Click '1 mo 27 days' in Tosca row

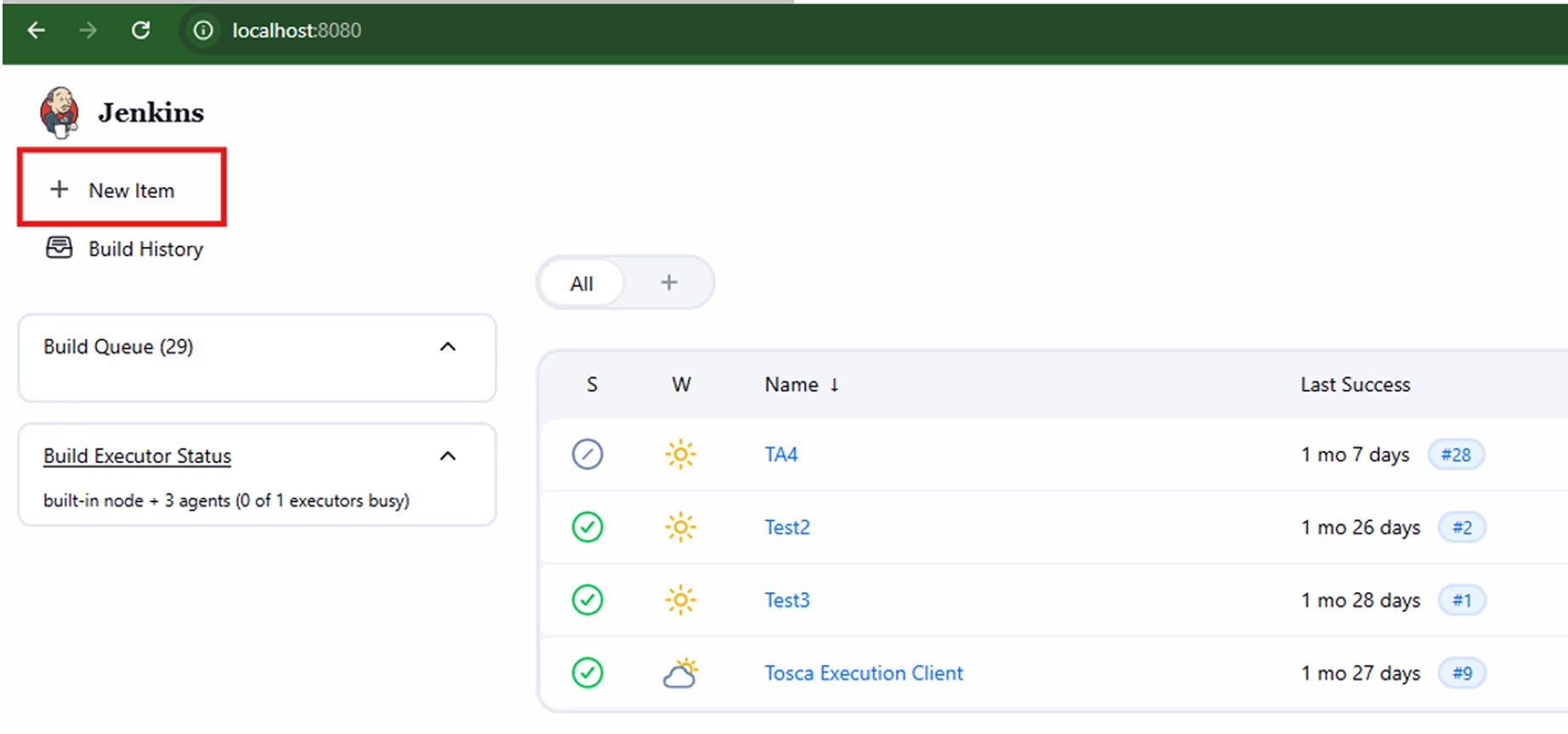point(1360,673)
